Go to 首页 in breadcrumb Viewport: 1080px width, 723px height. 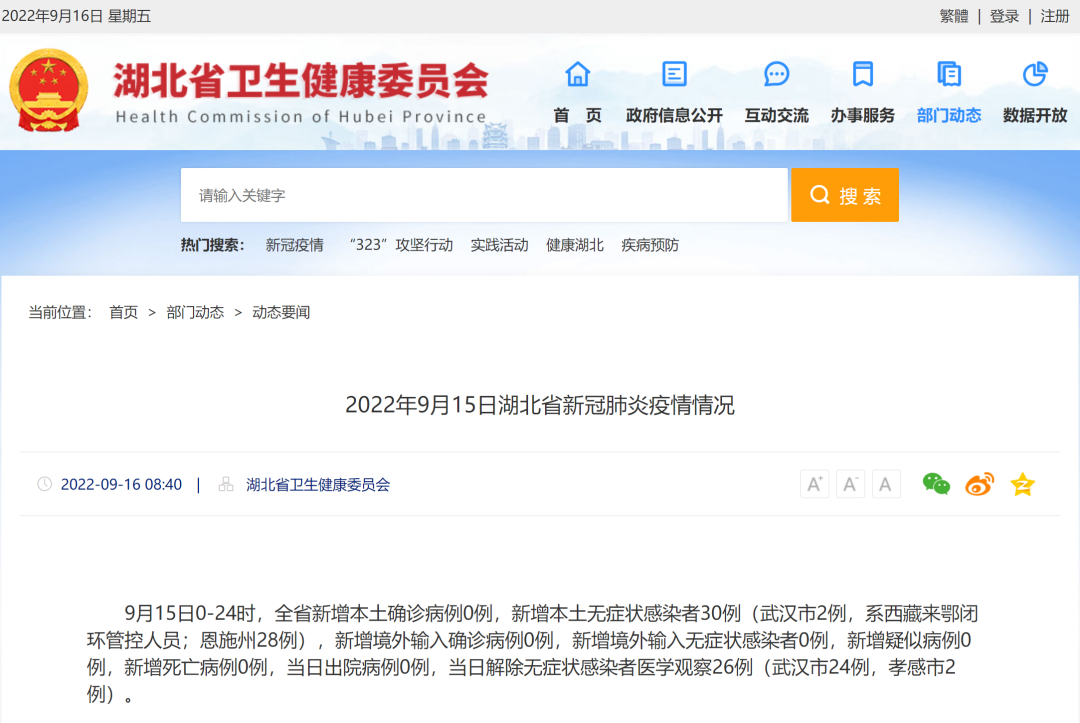coord(123,313)
